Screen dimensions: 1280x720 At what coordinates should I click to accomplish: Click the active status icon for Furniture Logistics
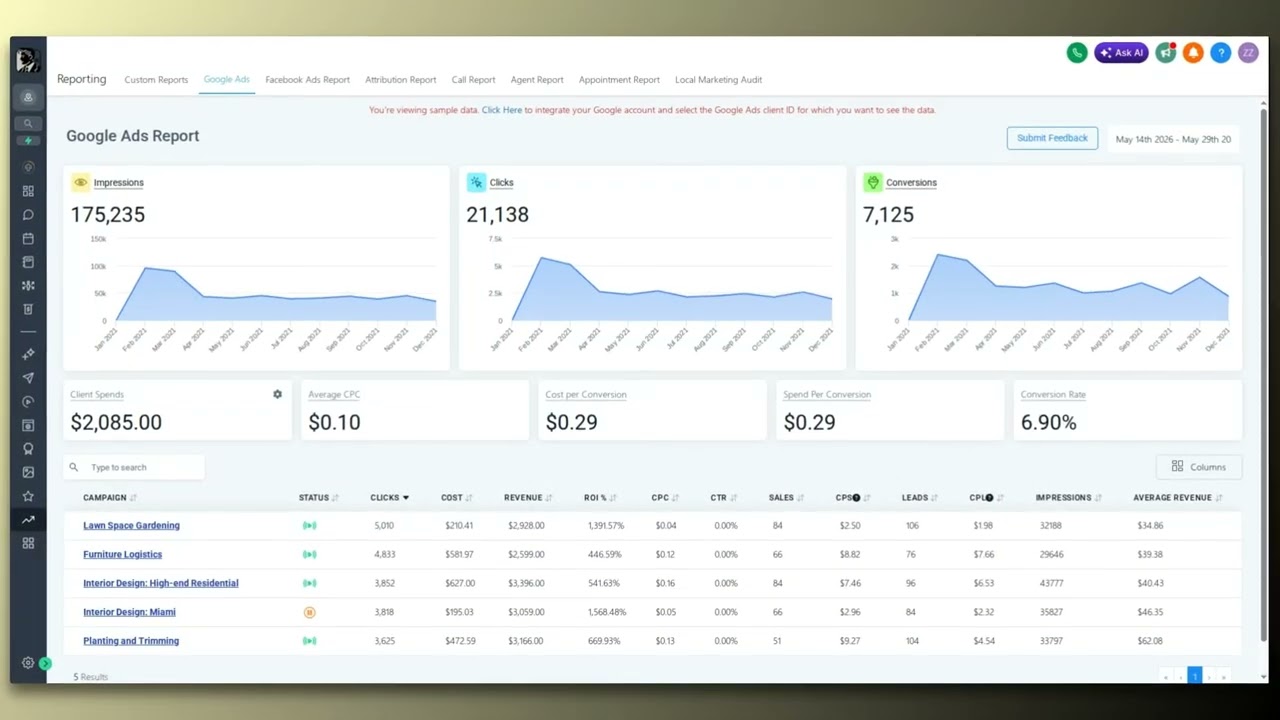coord(309,554)
